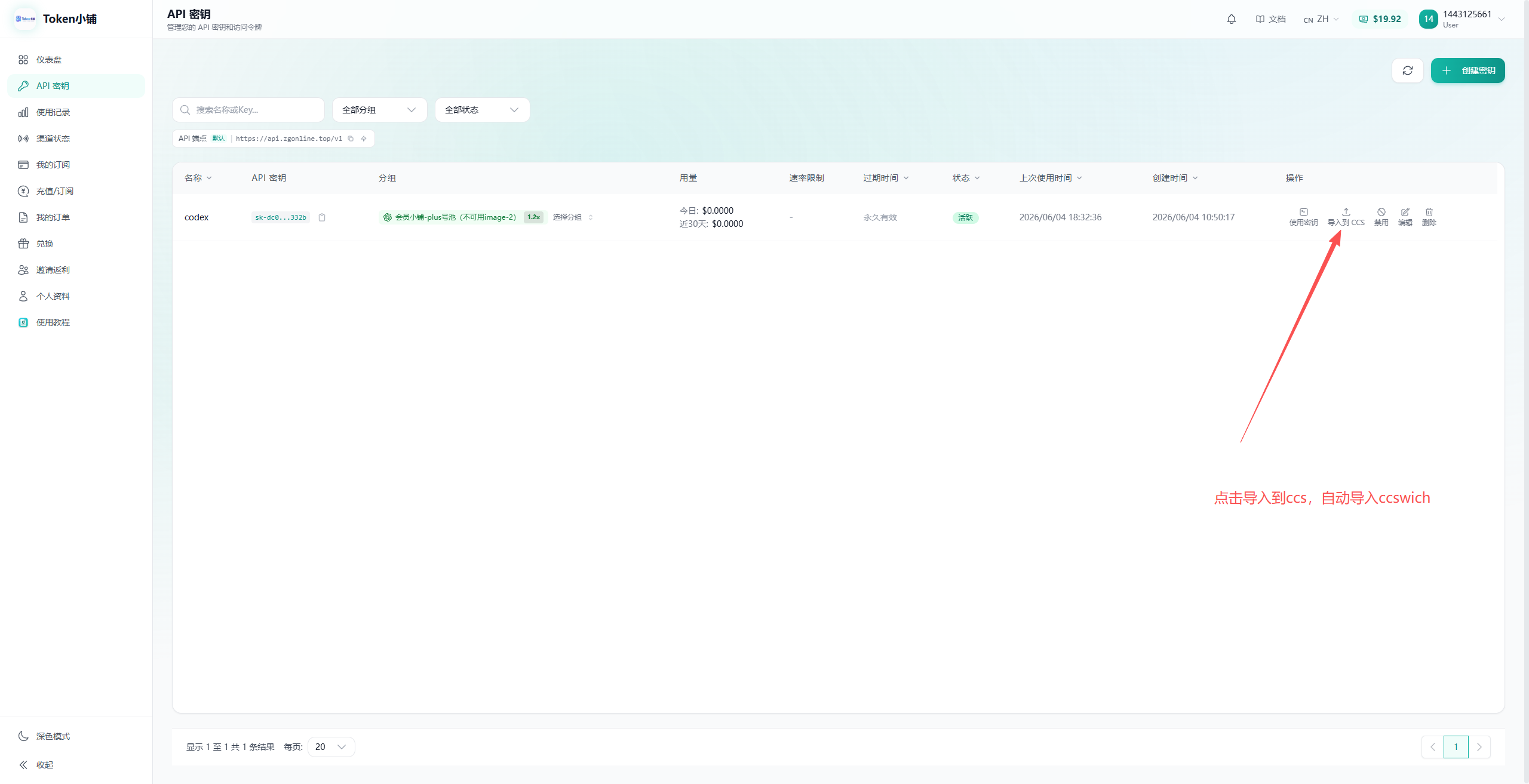Go to 渠道状态 channel status
Image resolution: width=1529 pixels, height=784 pixels.
click(76, 139)
